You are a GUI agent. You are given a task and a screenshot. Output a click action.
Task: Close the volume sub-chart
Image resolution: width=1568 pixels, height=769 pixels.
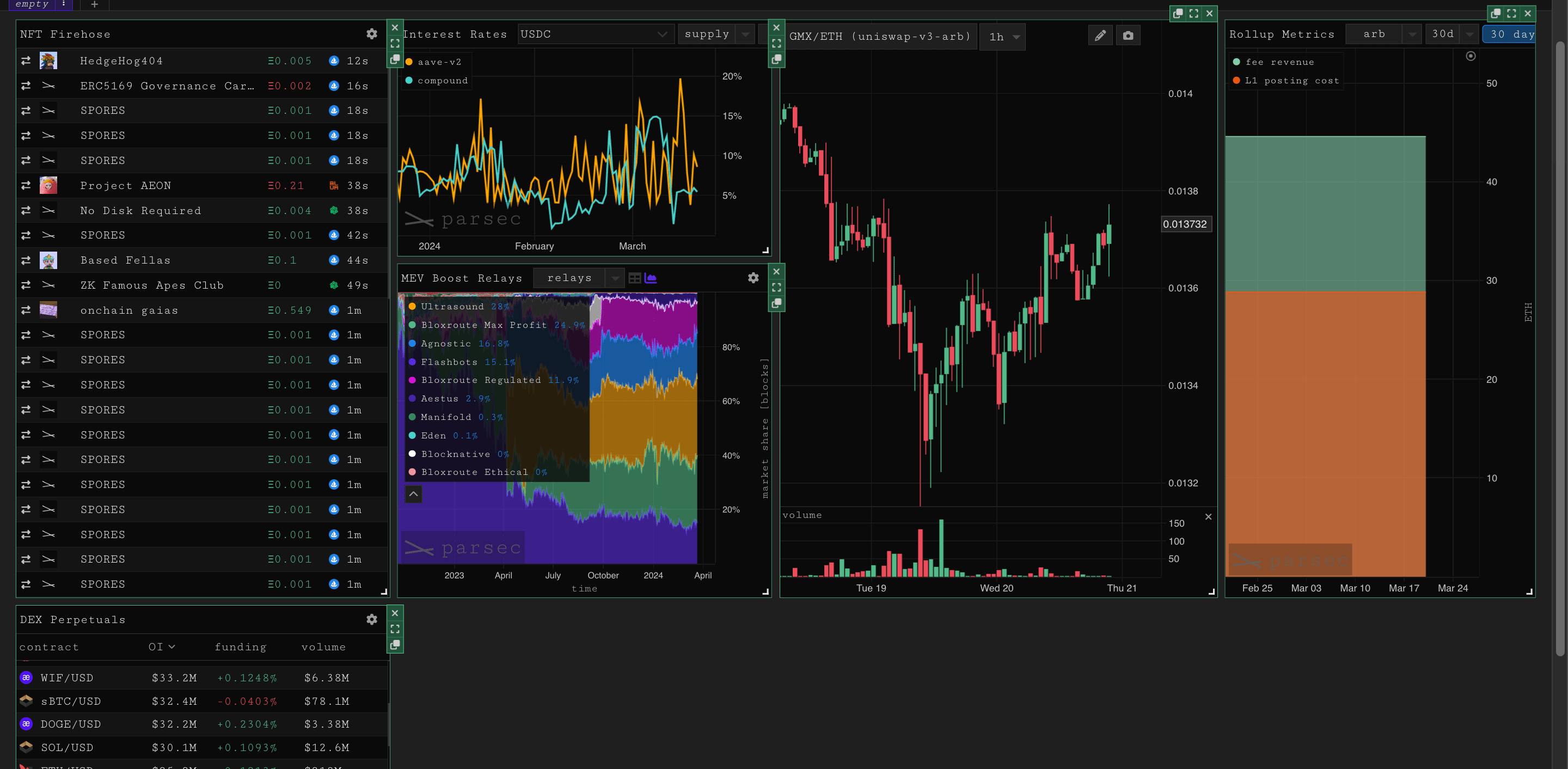click(1208, 516)
